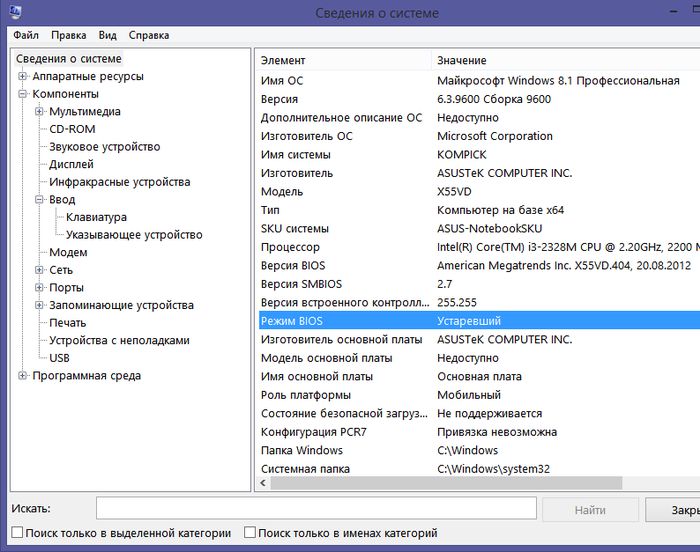
Task: Collapse the Компоненты tree node
Action: [x=23, y=94]
